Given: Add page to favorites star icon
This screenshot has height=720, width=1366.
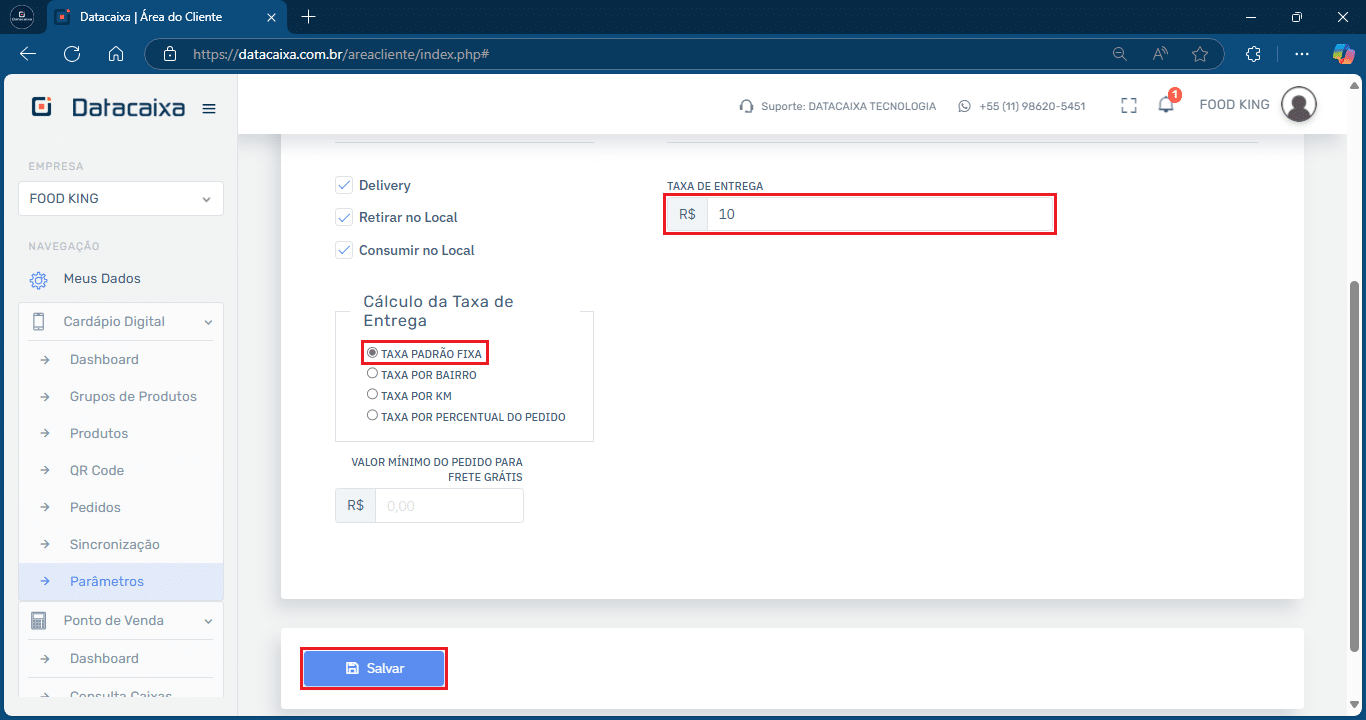Looking at the screenshot, I should tap(1200, 54).
